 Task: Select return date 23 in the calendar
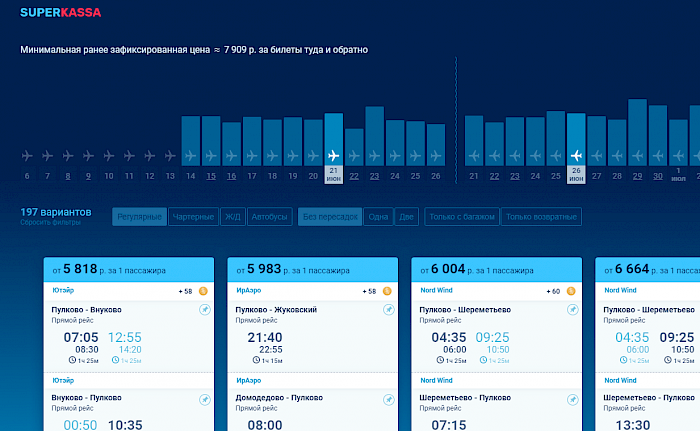point(515,176)
